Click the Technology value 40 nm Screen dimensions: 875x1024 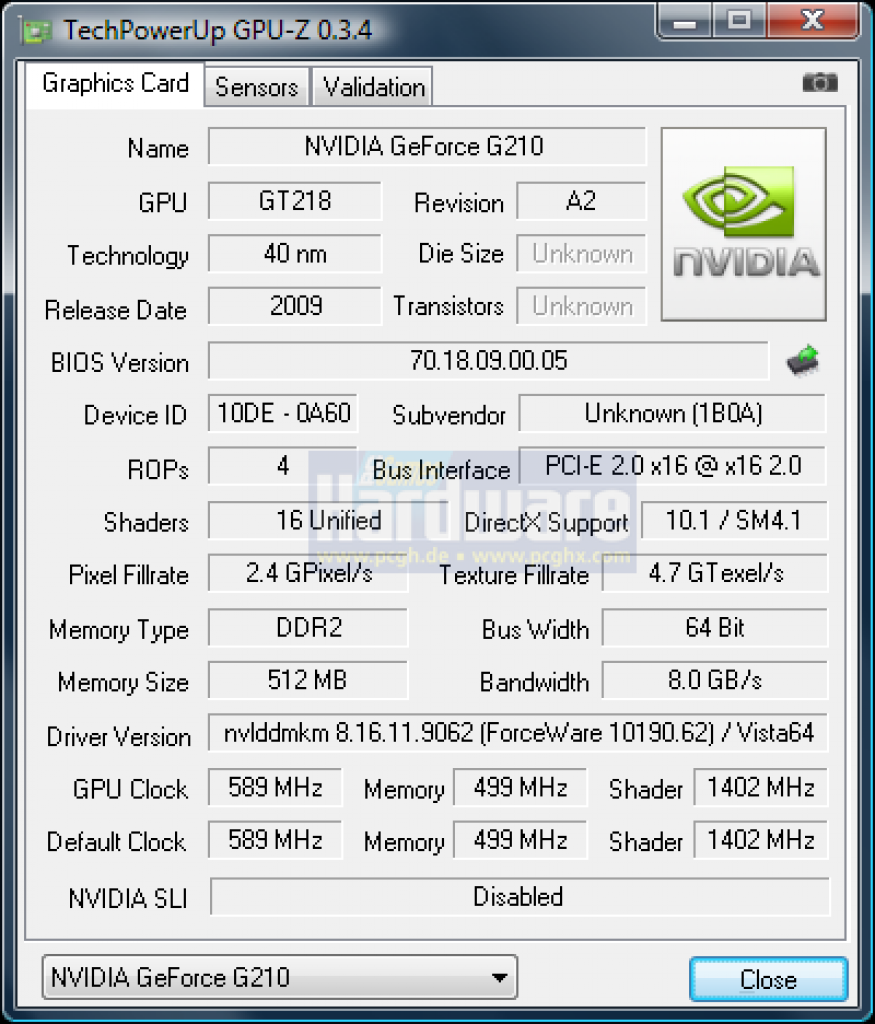pos(294,253)
